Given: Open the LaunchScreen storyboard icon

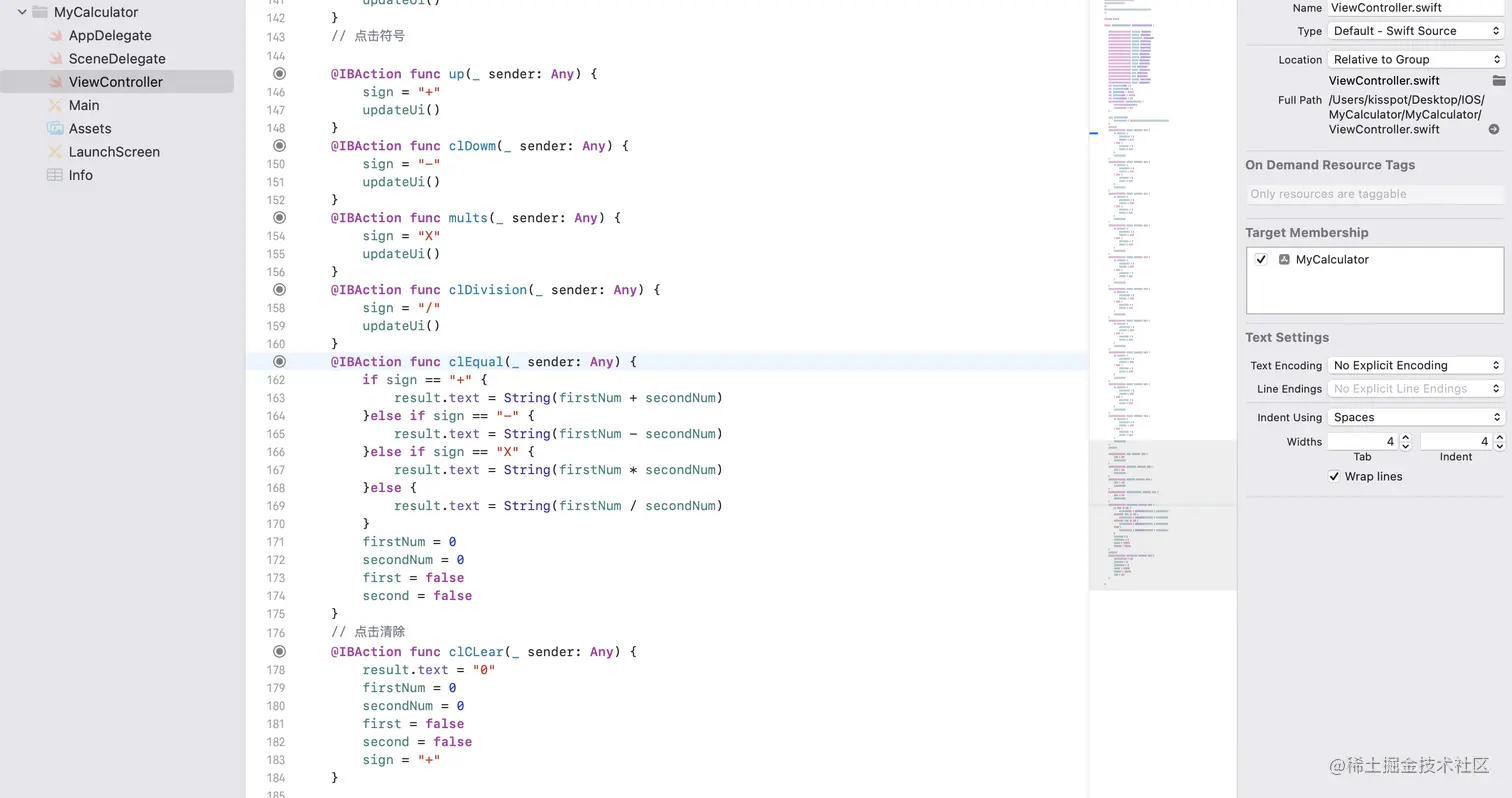Looking at the screenshot, I should pos(55,152).
